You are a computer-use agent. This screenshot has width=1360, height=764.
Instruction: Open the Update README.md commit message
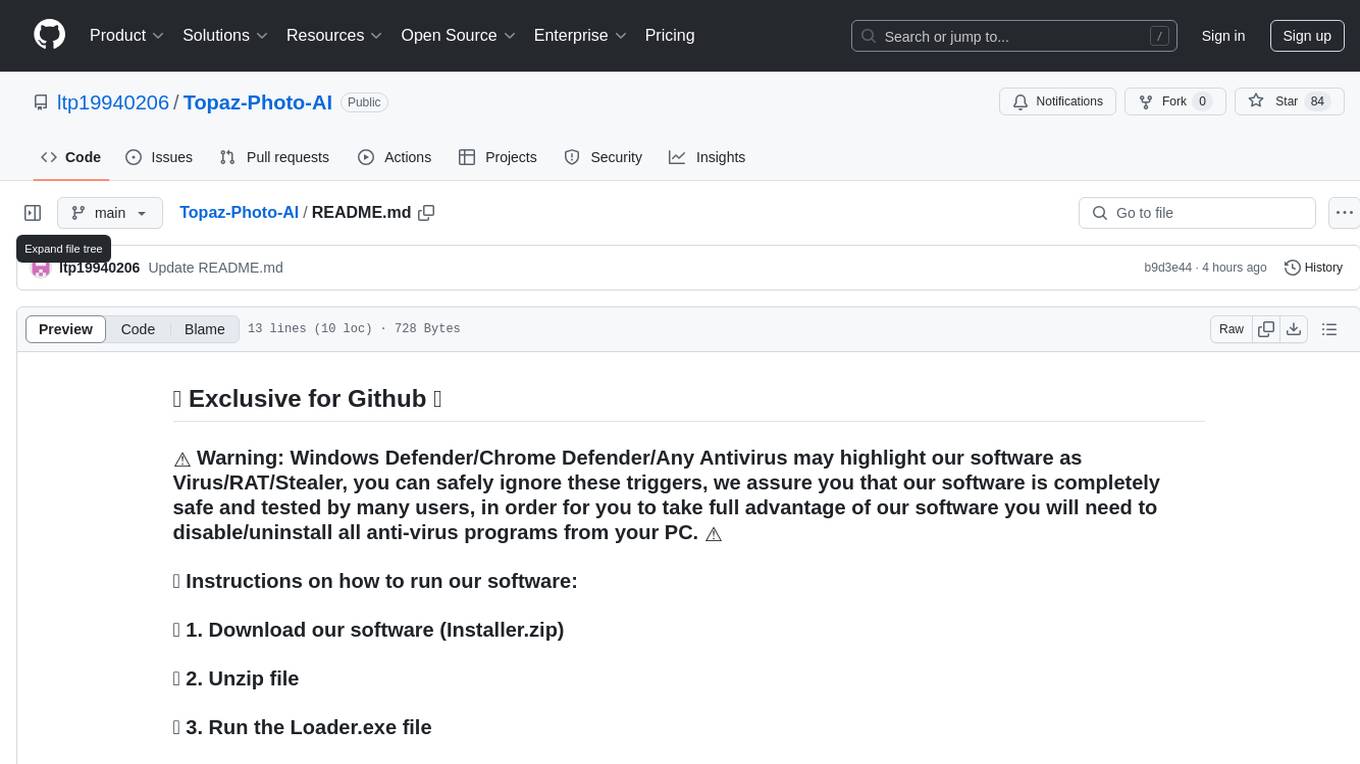(x=215, y=267)
